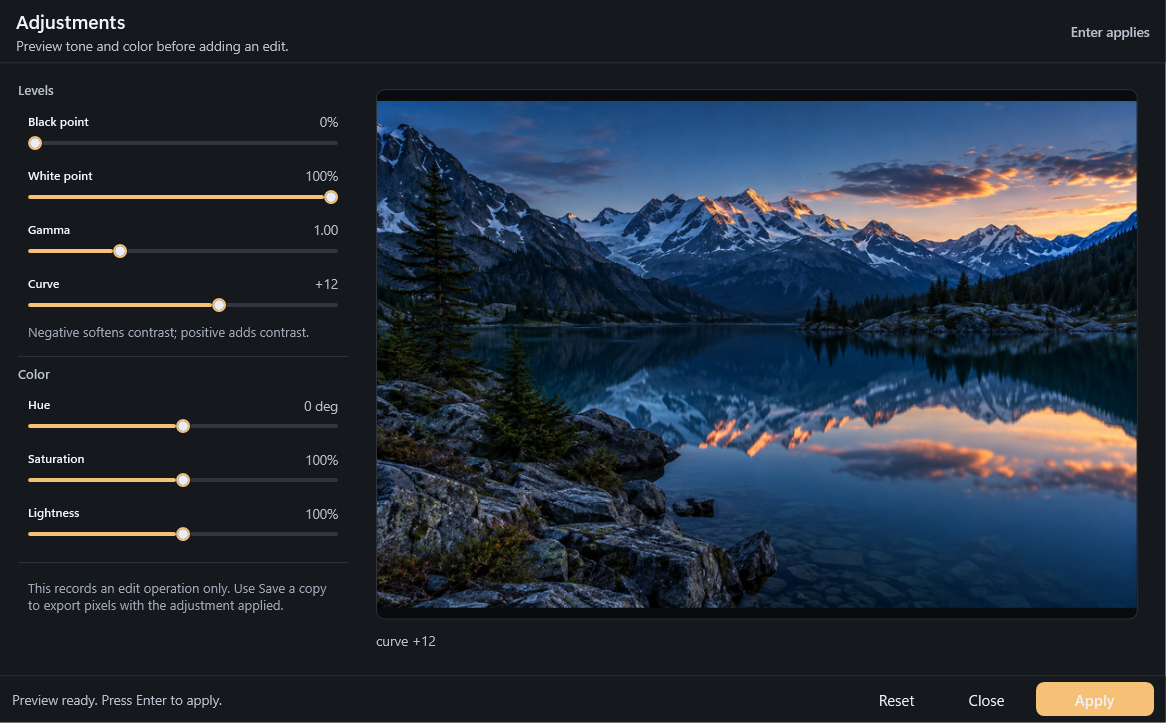
Task: Click the White point slider handle
Action: [331, 197]
